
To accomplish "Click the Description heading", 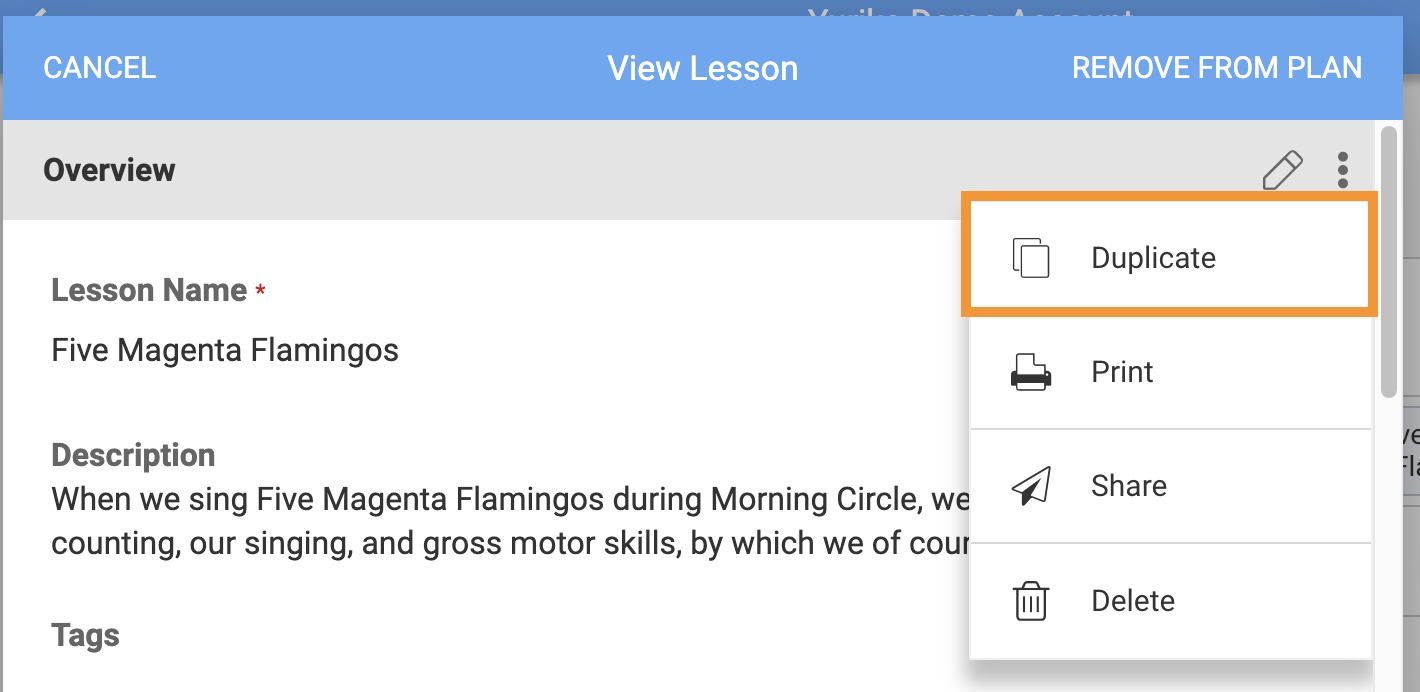I will (133, 455).
